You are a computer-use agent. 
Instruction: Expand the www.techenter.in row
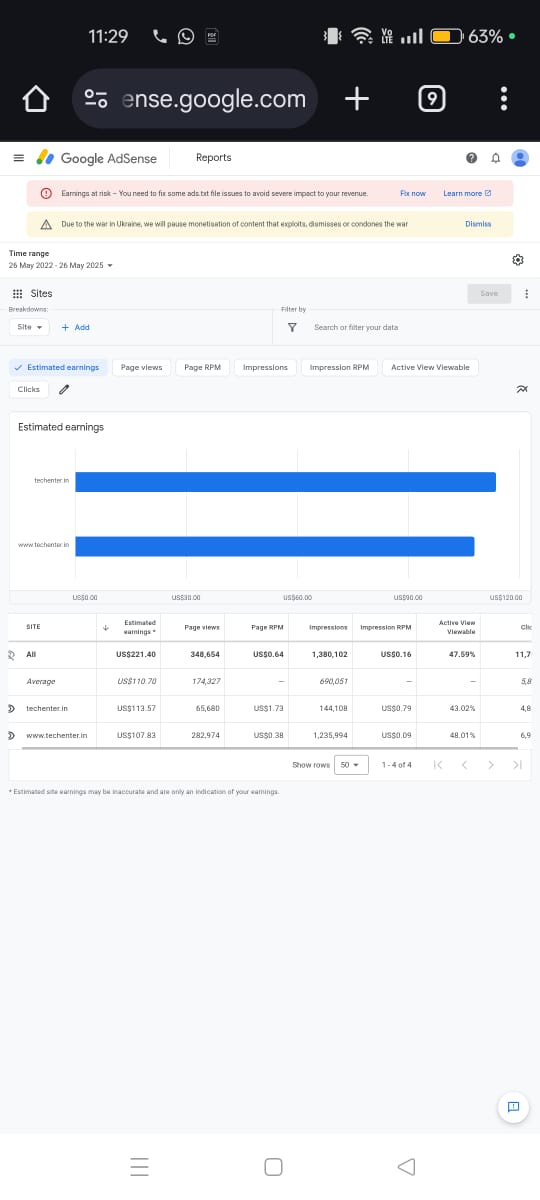click(x=11, y=735)
